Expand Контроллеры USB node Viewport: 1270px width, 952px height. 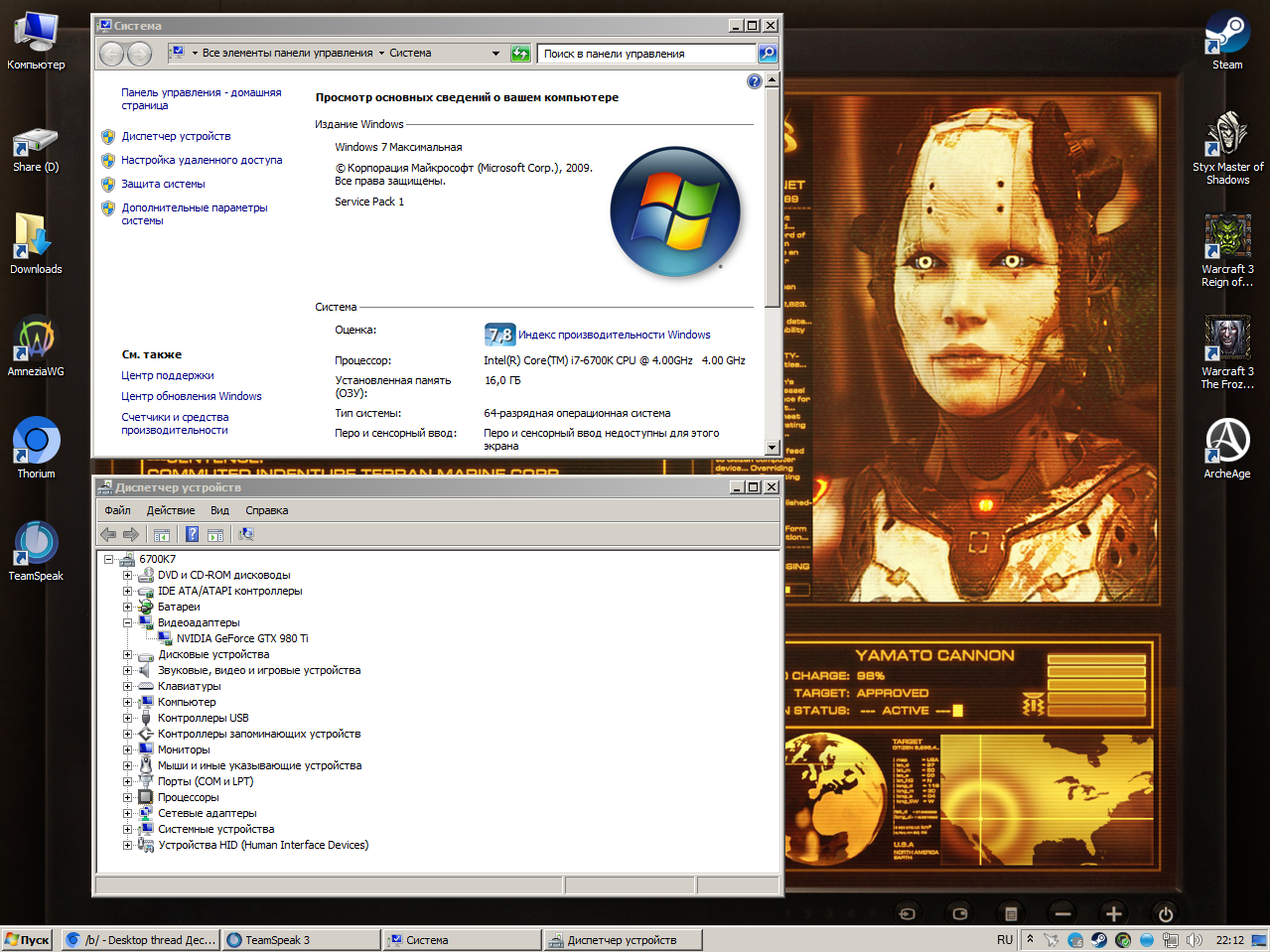click(x=127, y=718)
